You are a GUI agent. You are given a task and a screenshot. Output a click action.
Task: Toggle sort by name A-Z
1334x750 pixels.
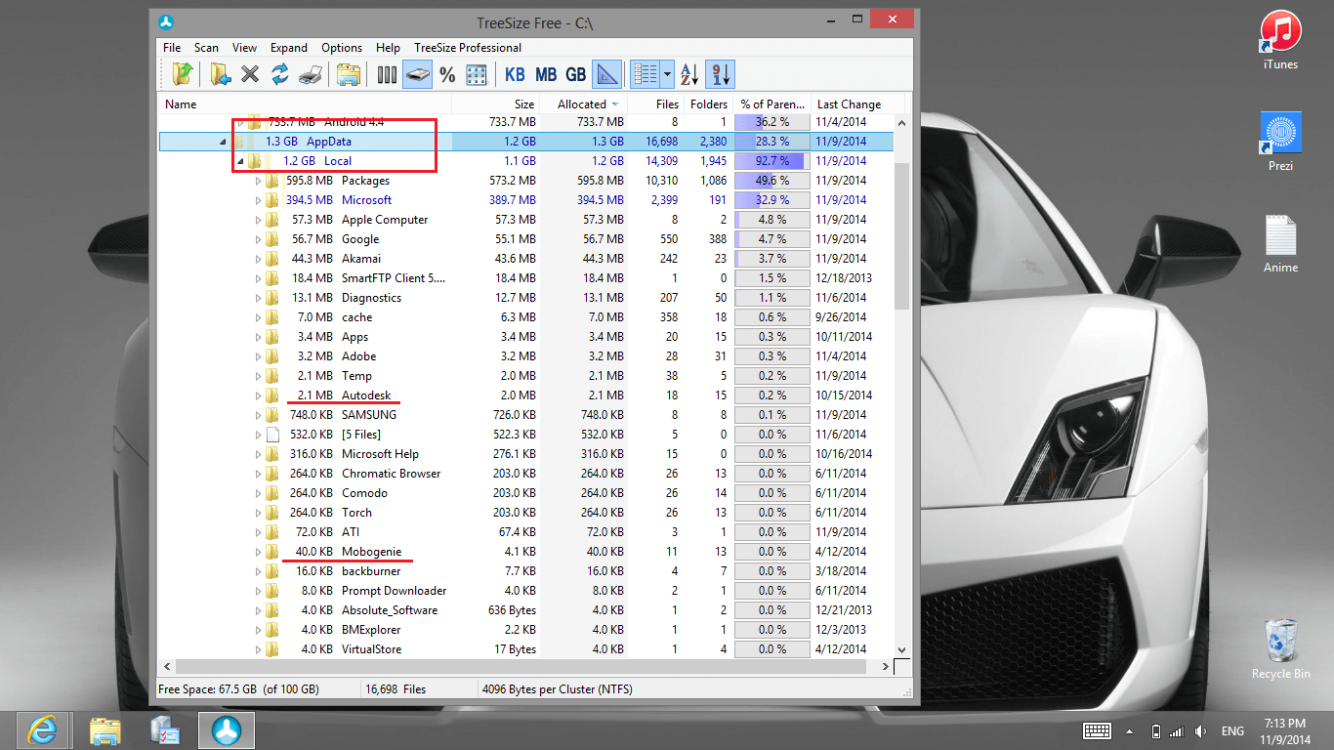pos(689,74)
